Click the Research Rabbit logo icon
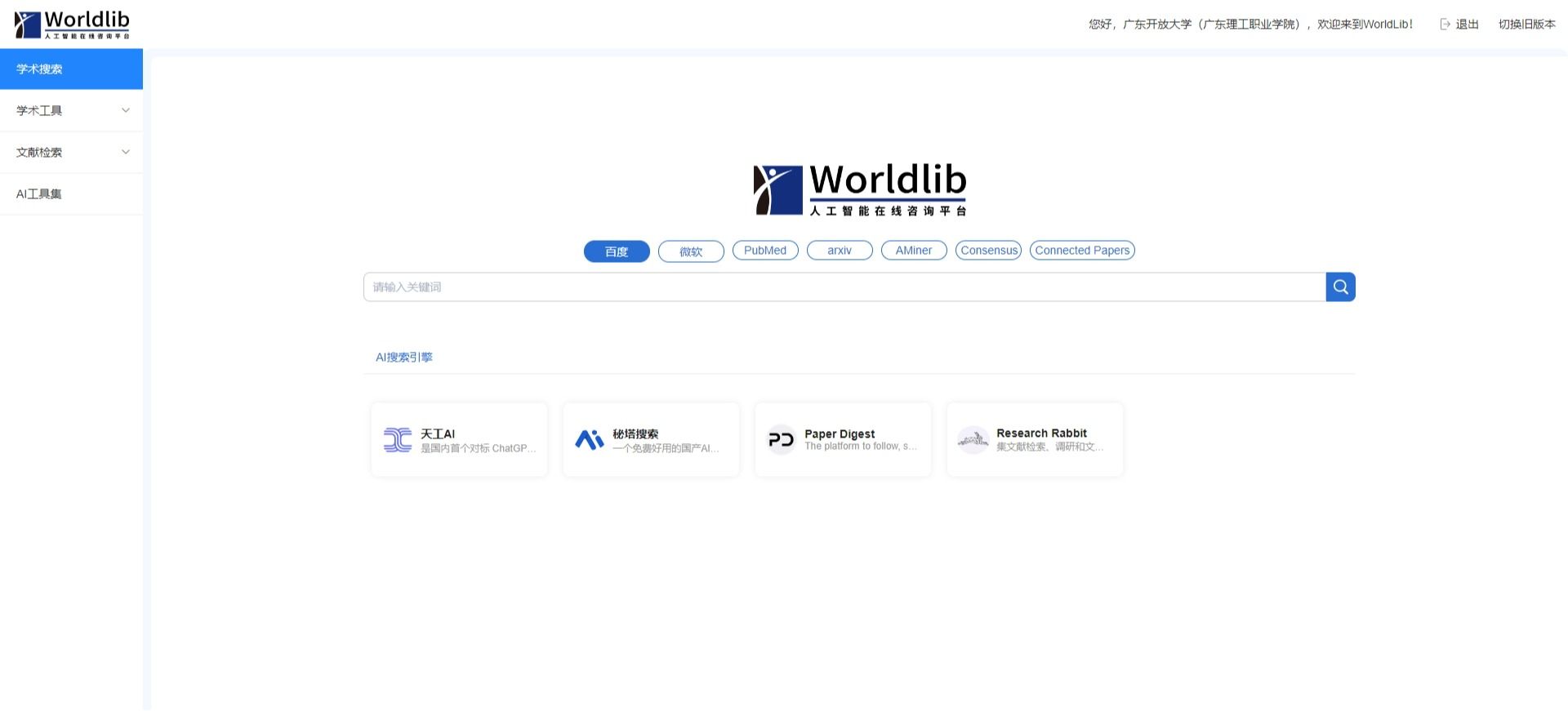This screenshot has height=711, width=1568. click(x=973, y=440)
